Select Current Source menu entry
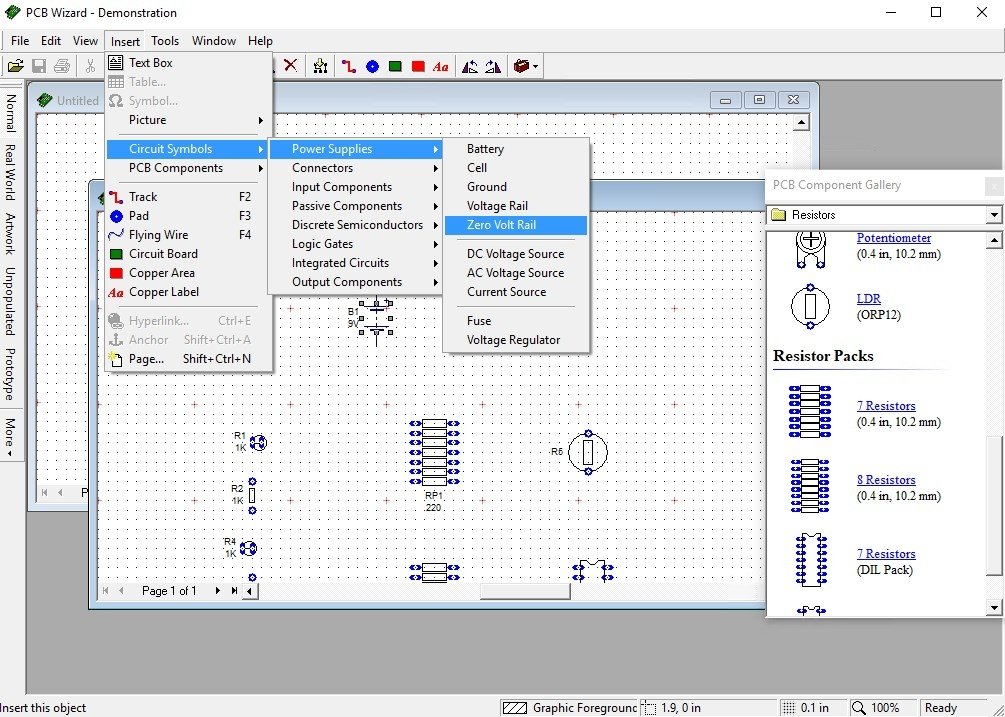The image size is (1005, 717). click(516, 292)
